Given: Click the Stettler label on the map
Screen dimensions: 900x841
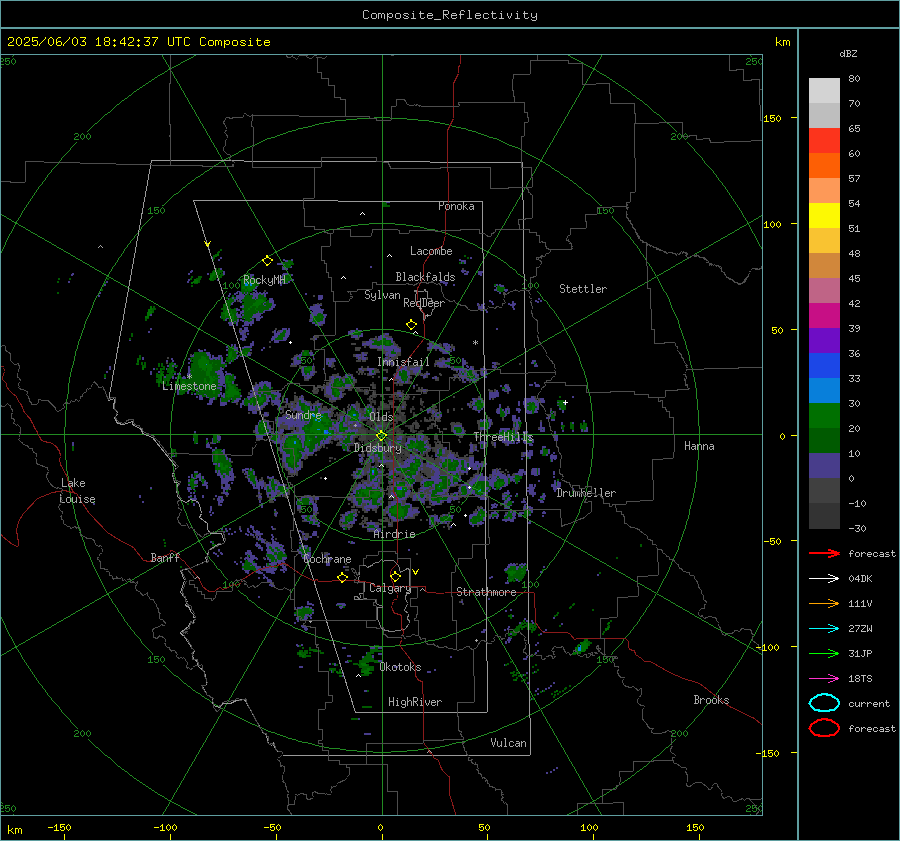Looking at the screenshot, I should (x=583, y=289).
